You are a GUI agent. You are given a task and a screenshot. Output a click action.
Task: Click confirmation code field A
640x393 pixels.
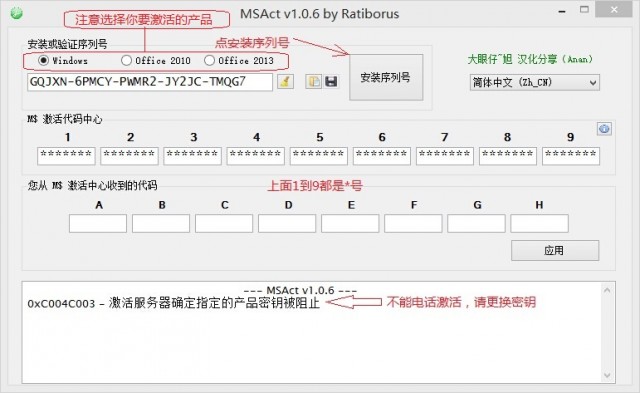click(x=98, y=224)
